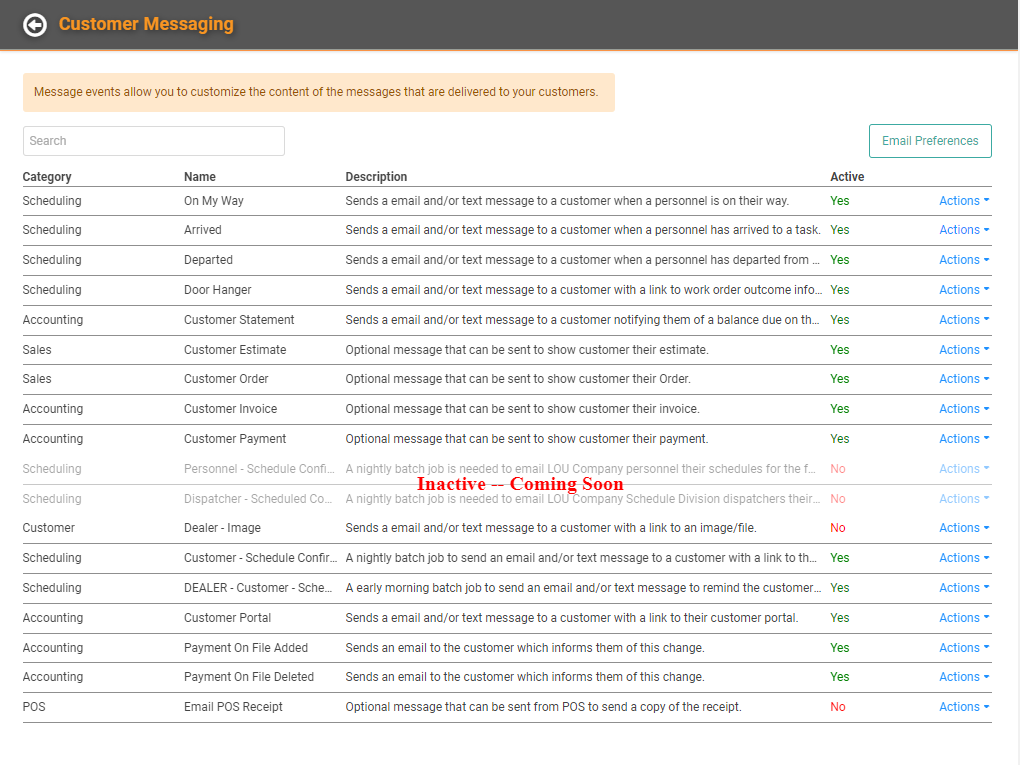Open Actions dropdown for Dealer - Image

point(964,528)
